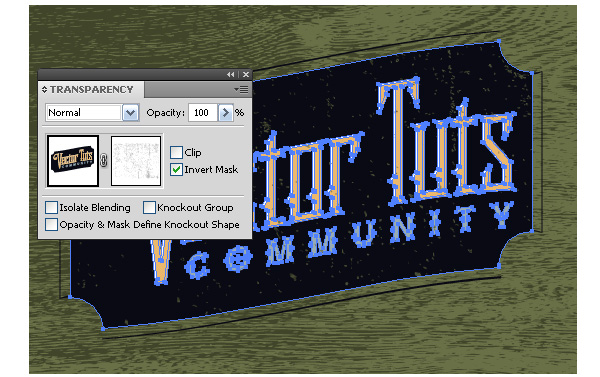Open the Normal blending mode dropdown

(x=130, y=113)
